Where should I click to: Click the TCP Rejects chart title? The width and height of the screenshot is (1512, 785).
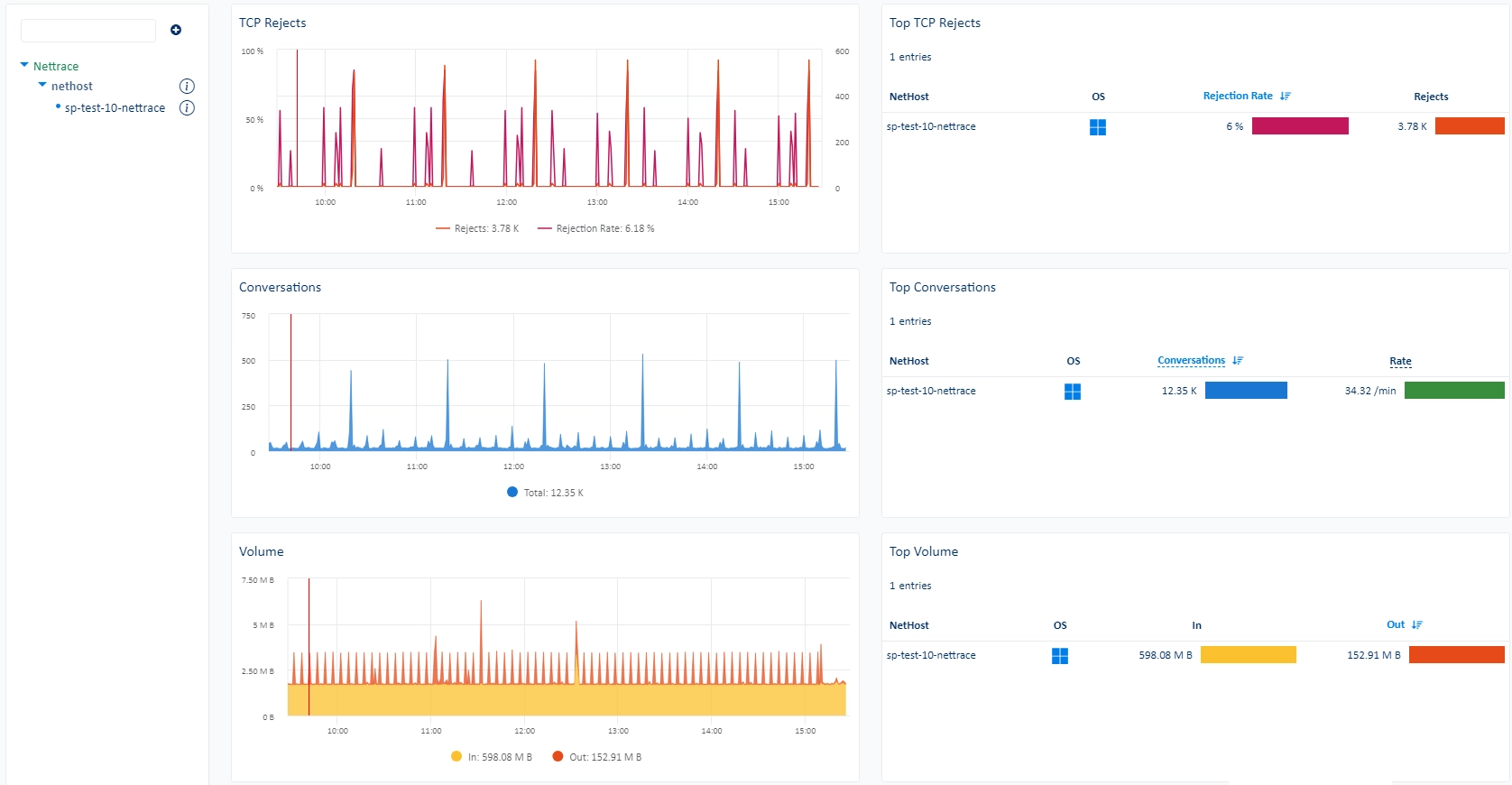pyautogui.click(x=272, y=23)
